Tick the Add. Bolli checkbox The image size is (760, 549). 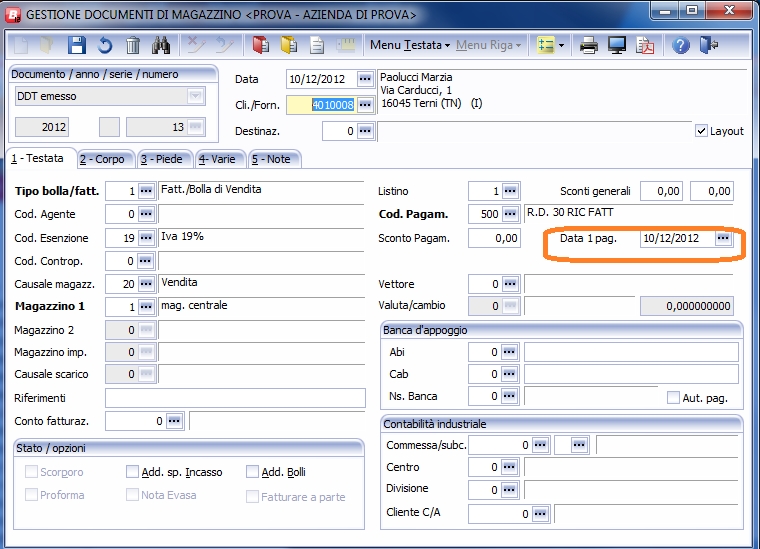tap(253, 472)
